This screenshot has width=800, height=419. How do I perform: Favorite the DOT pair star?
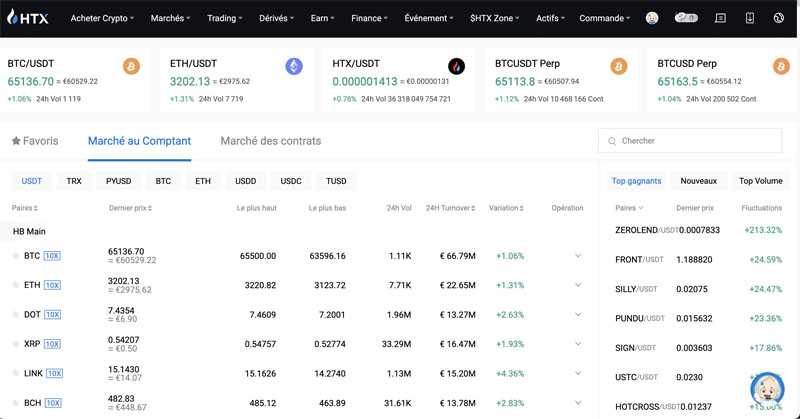(15, 314)
